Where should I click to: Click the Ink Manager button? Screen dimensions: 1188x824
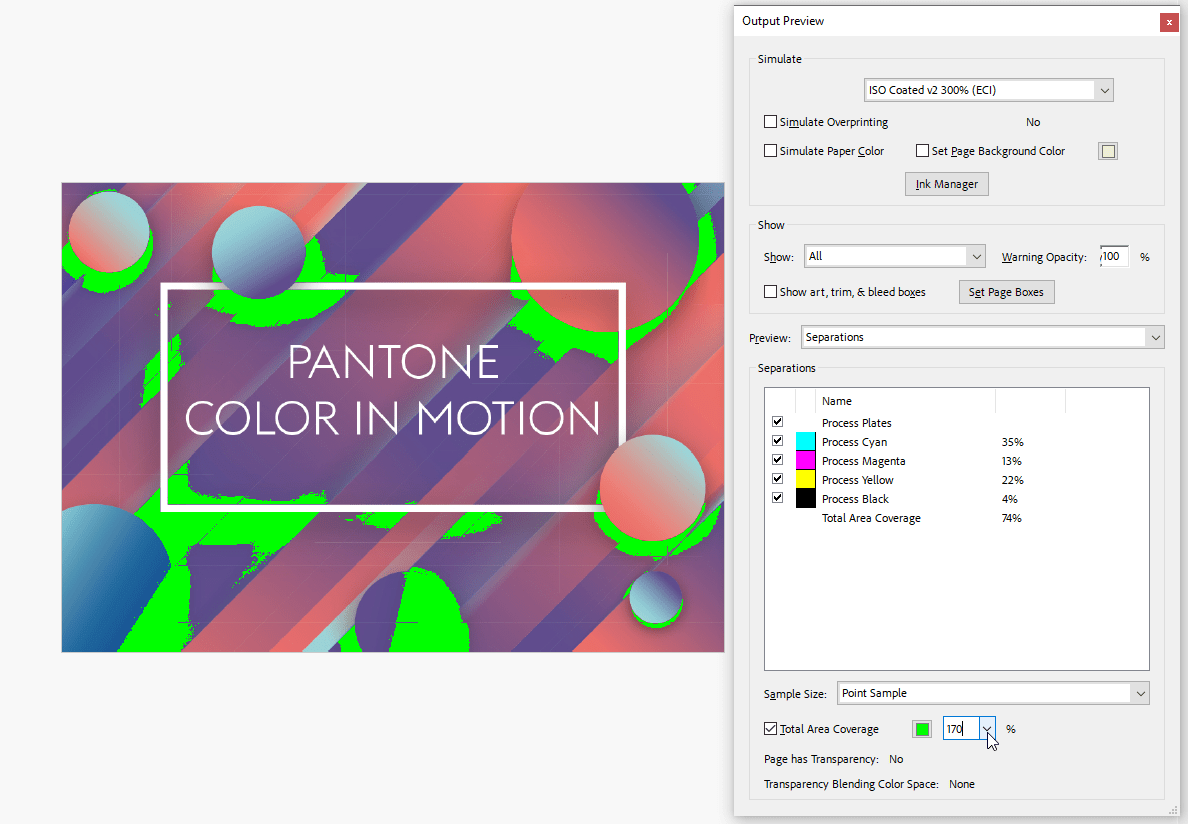click(946, 184)
